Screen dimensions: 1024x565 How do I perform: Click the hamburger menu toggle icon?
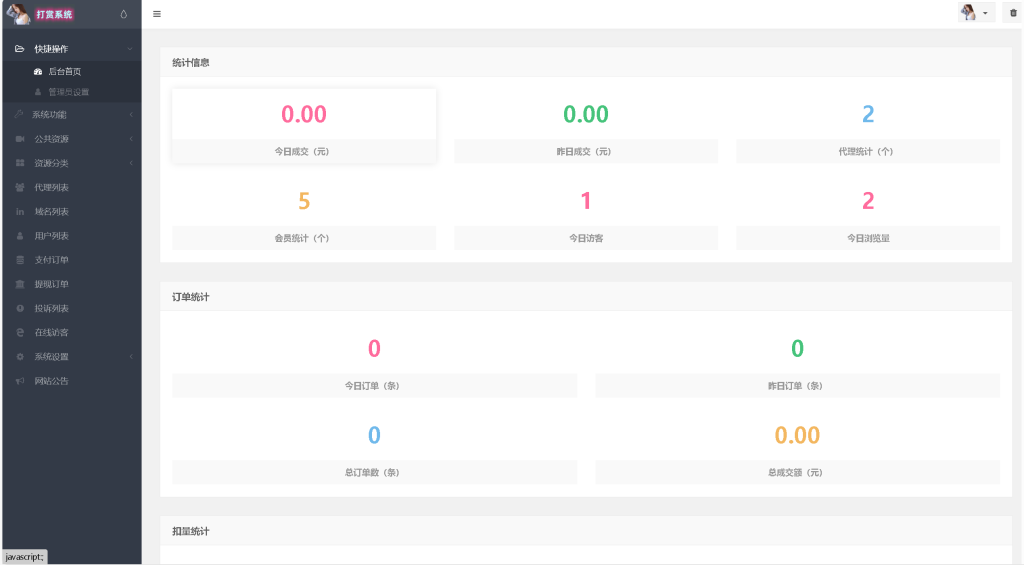157,14
